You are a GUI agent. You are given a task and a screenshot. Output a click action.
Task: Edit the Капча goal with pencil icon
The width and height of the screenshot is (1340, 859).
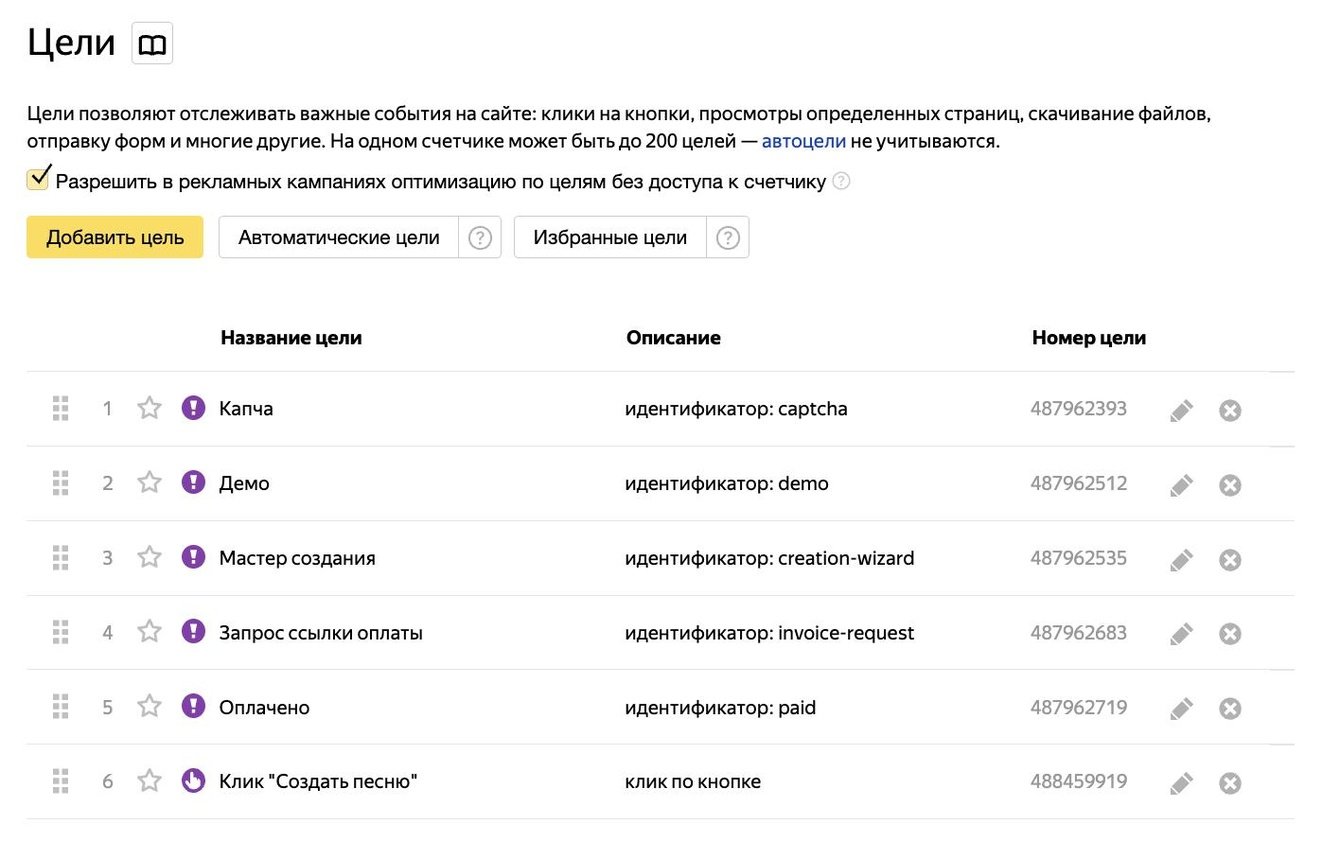(1181, 410)
